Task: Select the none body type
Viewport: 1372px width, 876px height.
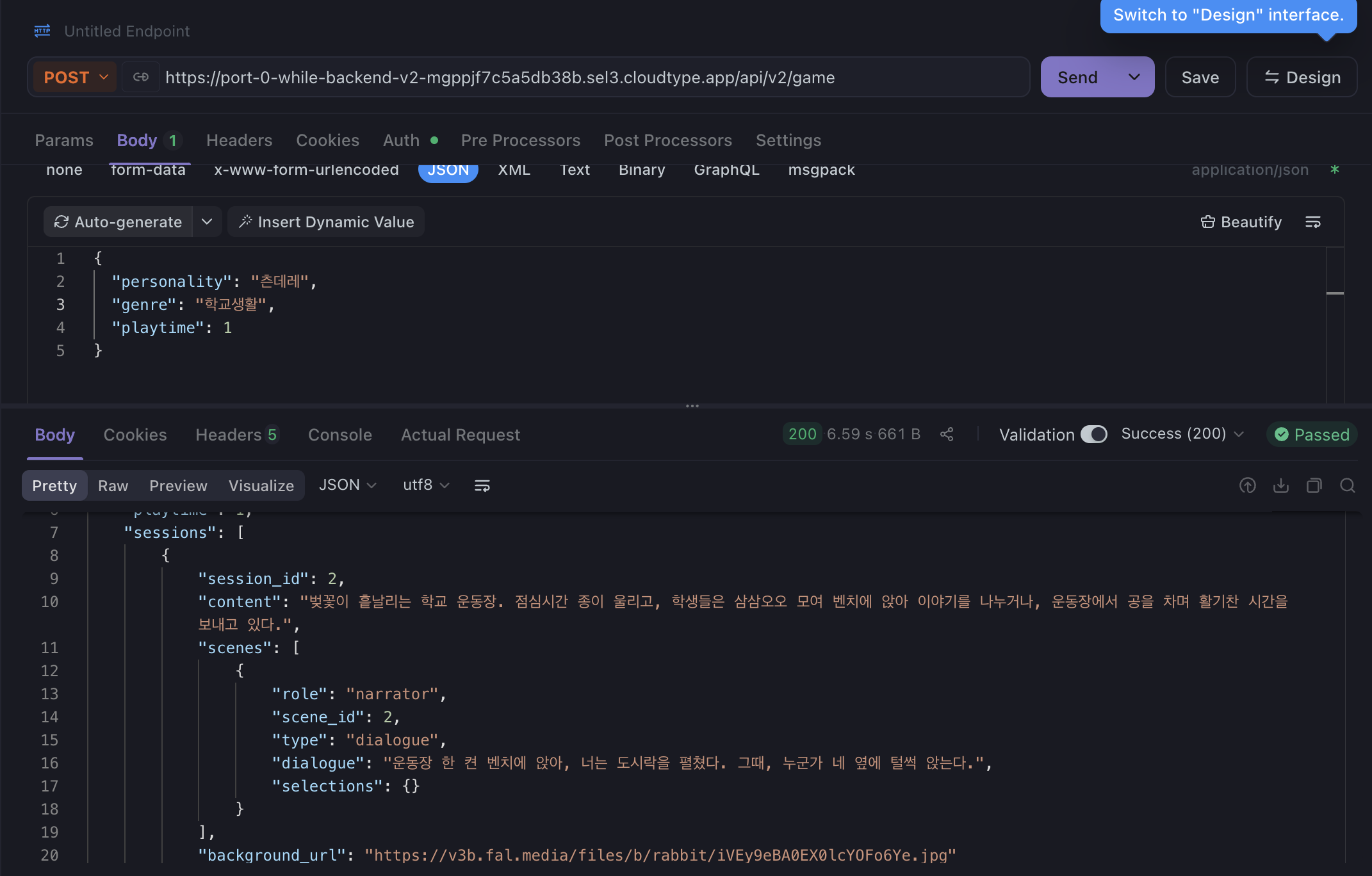Action: pyautogui.click(x=65, y=171)
